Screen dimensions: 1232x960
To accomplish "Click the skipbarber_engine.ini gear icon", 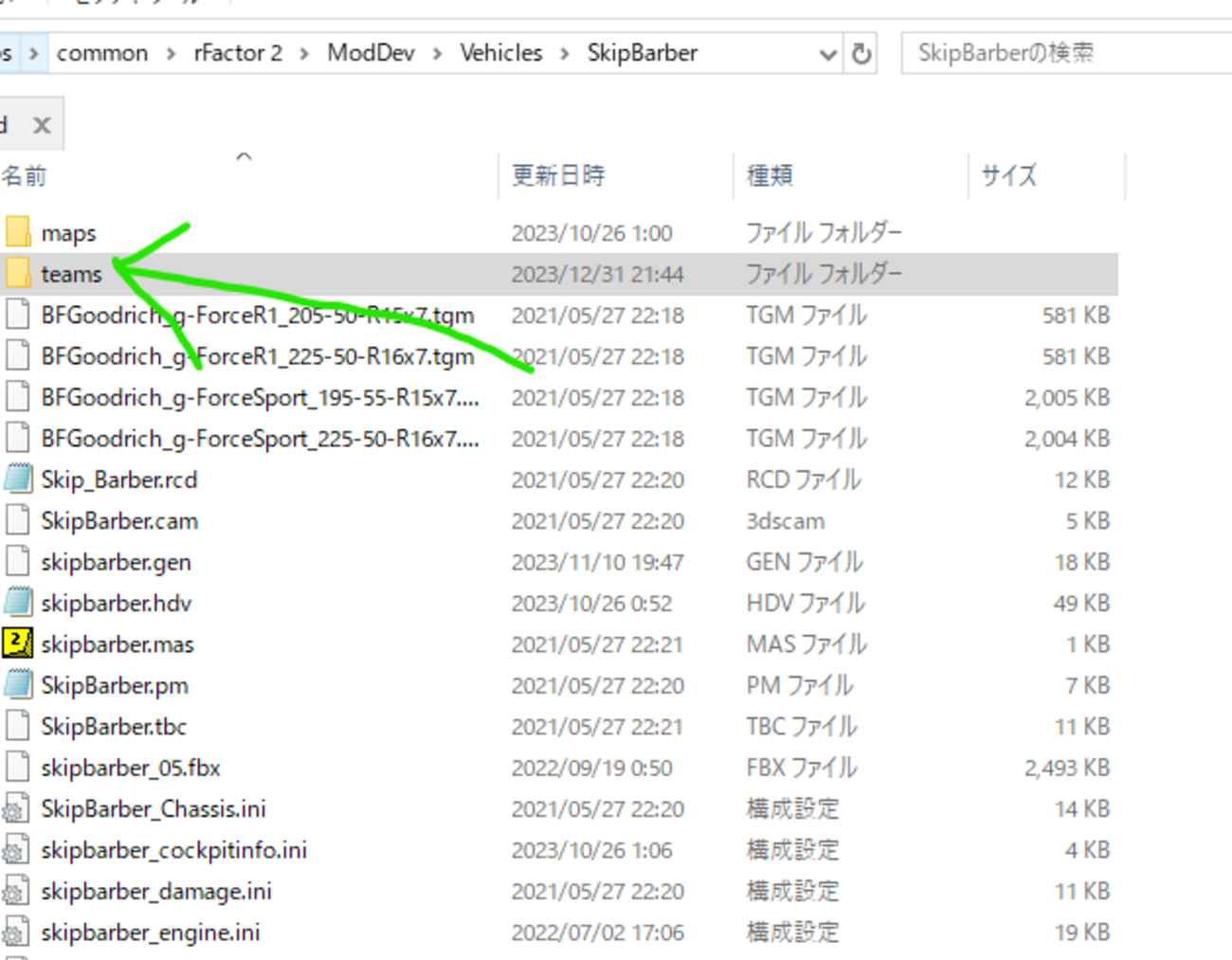I will 15,933.
